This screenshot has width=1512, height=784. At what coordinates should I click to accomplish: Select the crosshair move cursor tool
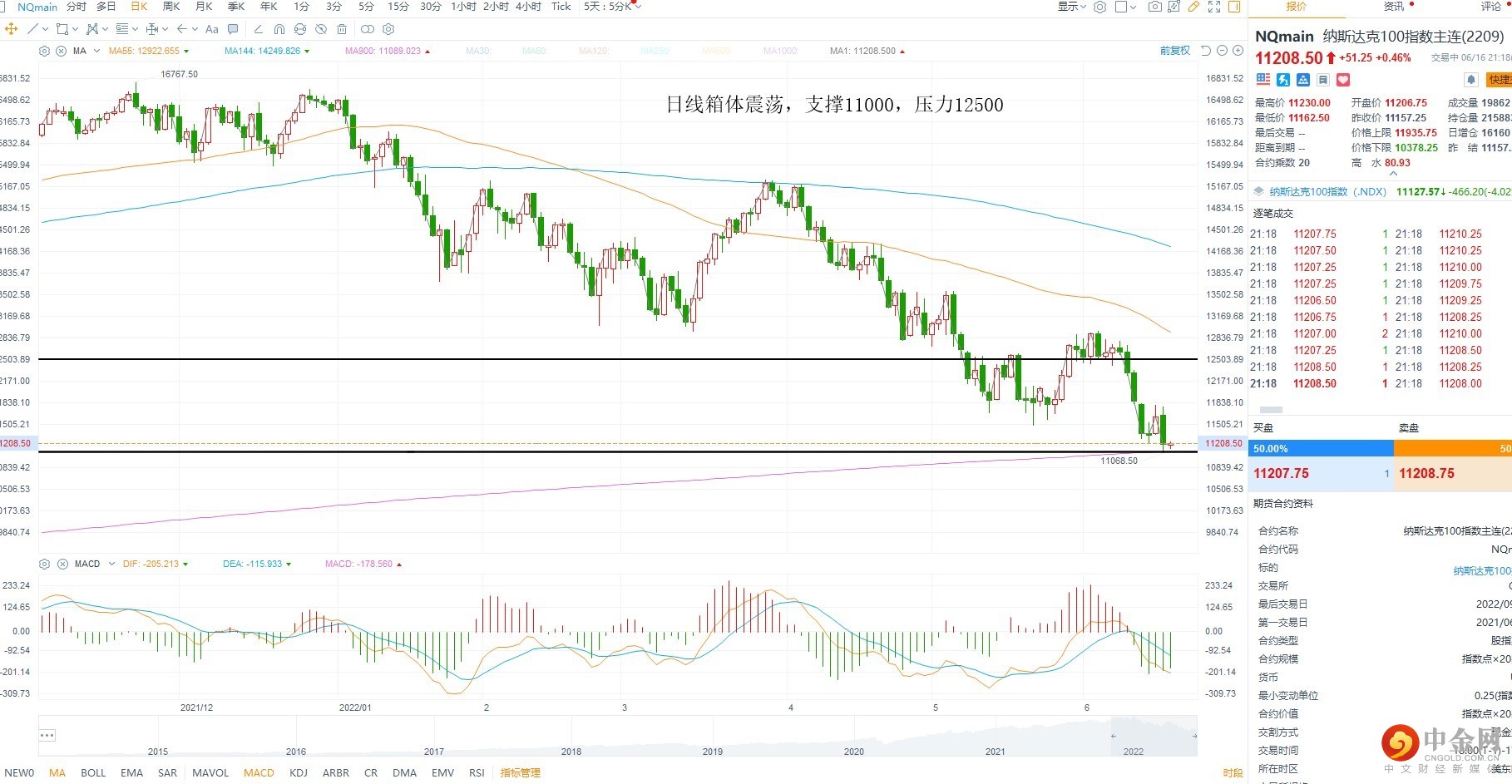point(11,29)
